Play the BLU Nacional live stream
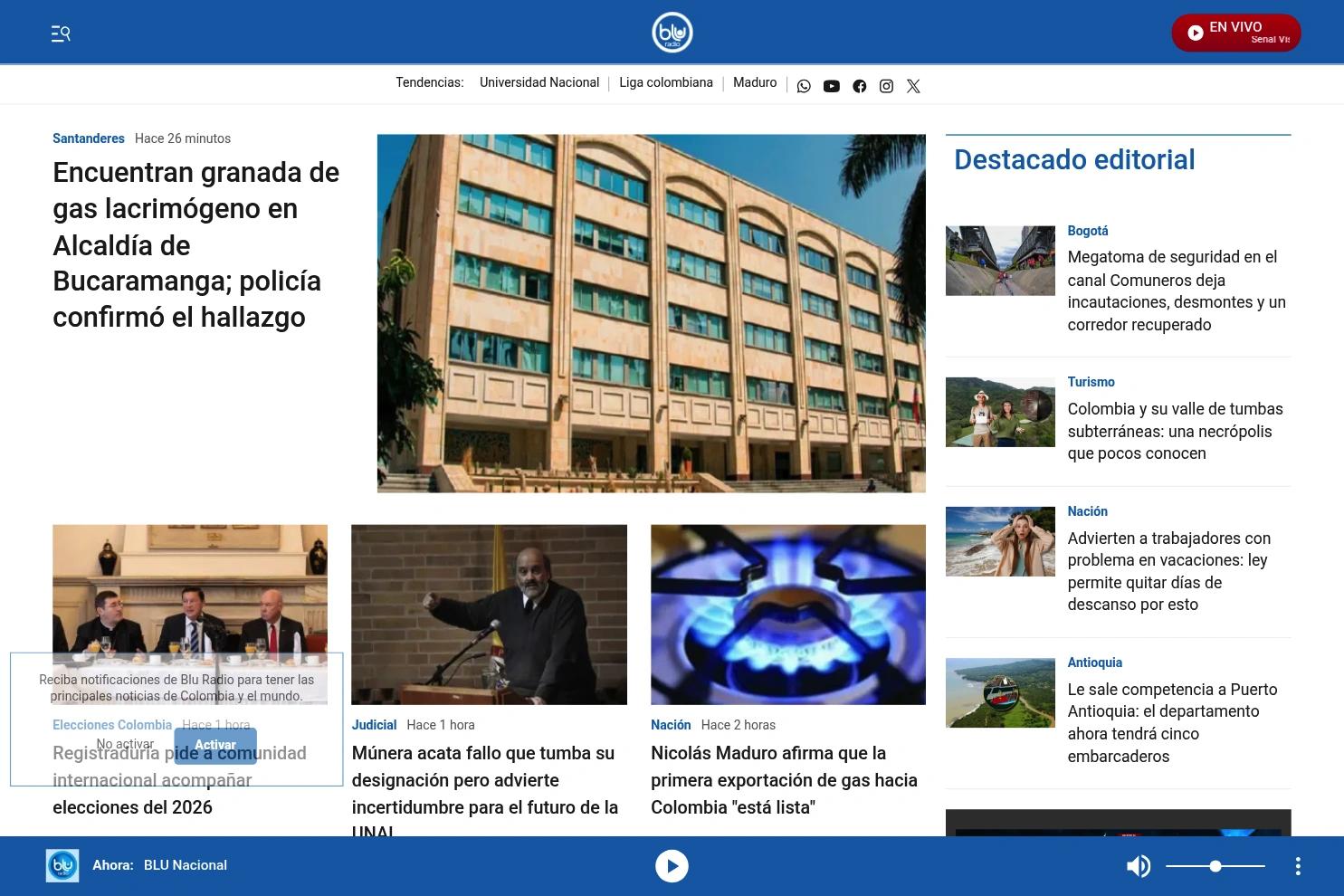Viewport: 1344px width, 896px height. [672, 866]
